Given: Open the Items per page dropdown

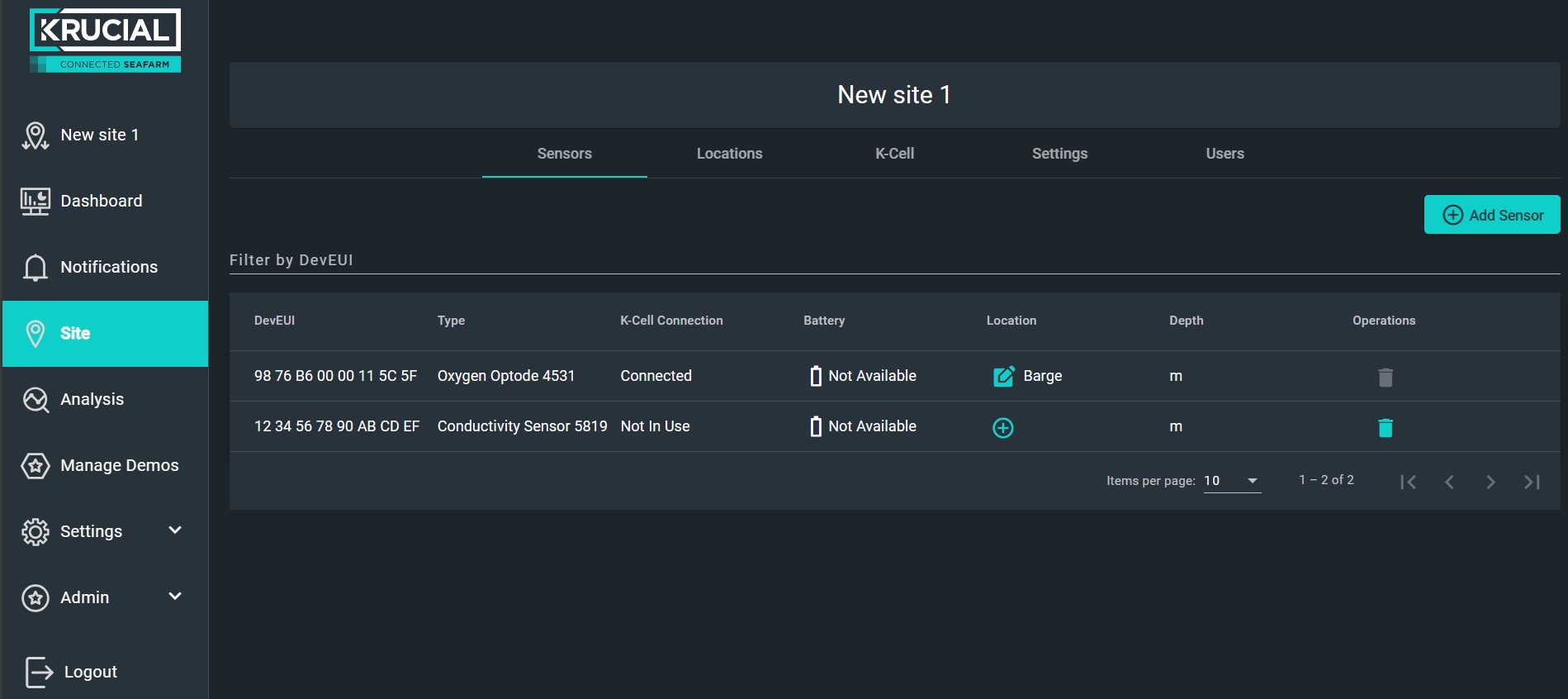Looking at the screenshot, I should click(x=1232, y=481).
